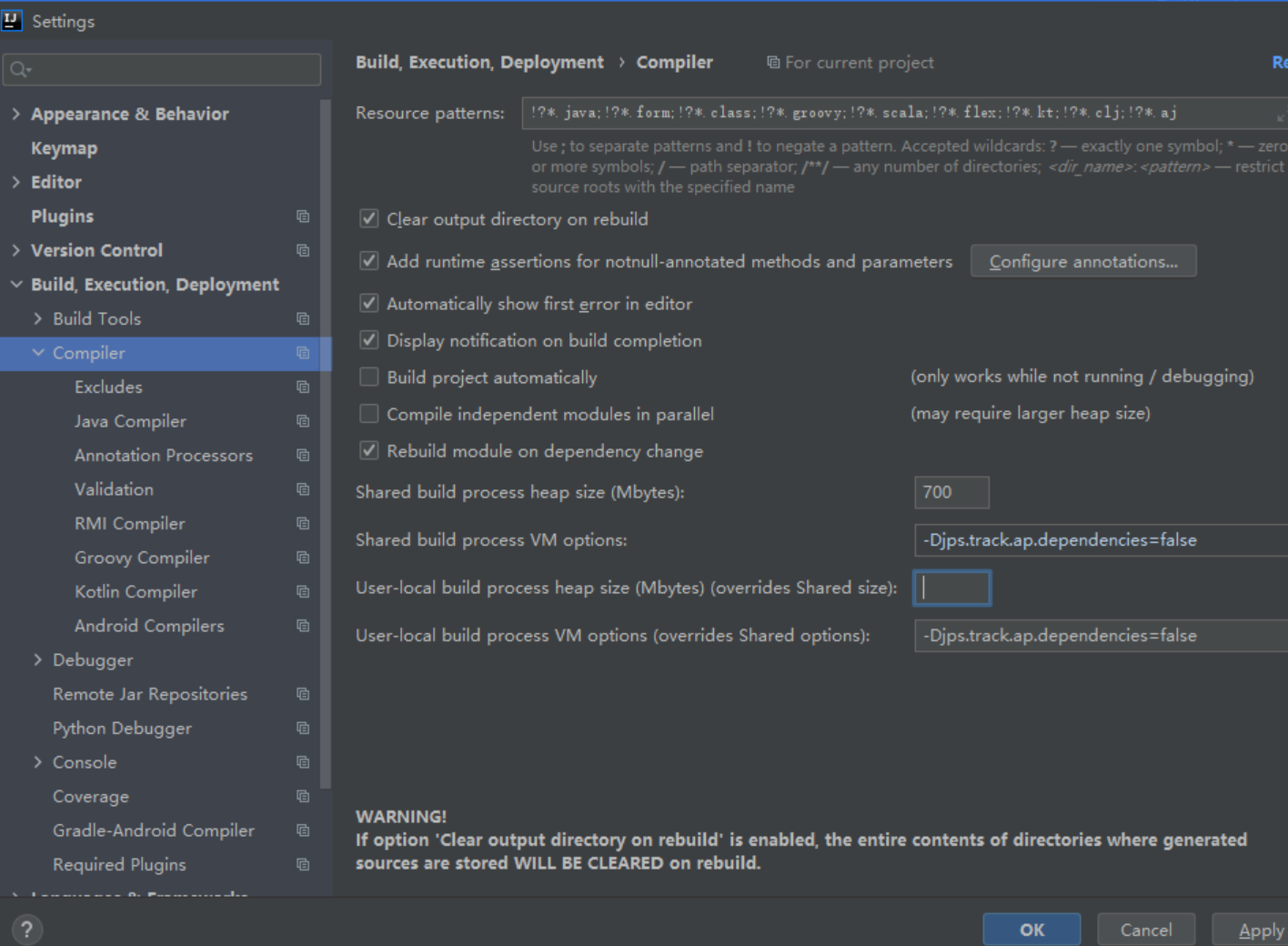Click OK to confirm settings
This screenshot has height=946, width=1288.
coord(1031,930)
